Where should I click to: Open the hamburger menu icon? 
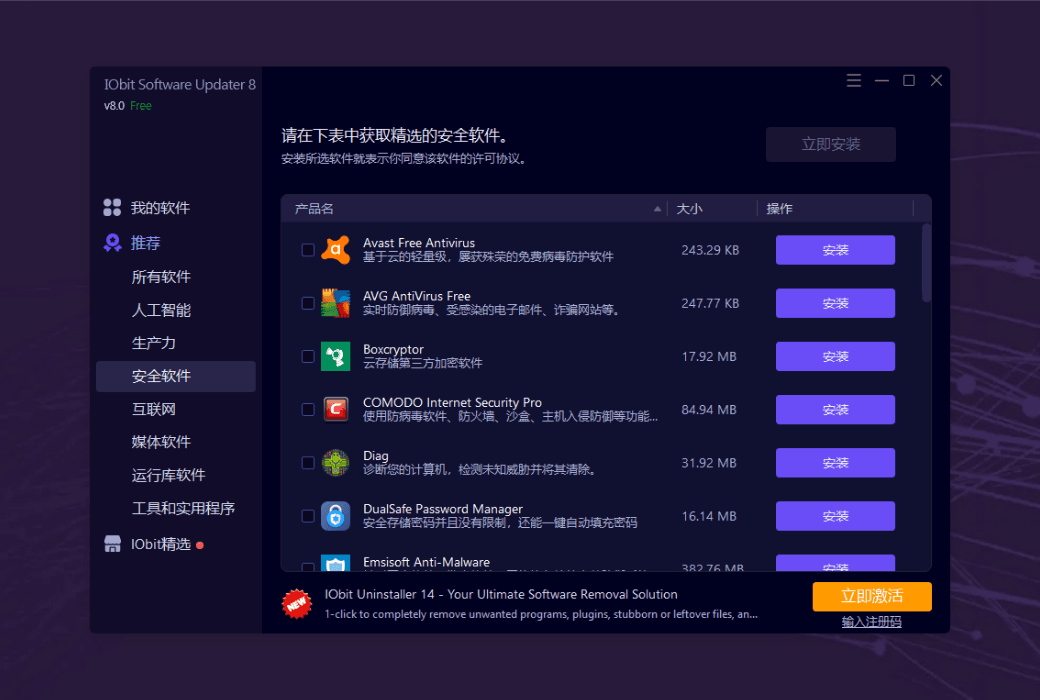click(854, 80)
